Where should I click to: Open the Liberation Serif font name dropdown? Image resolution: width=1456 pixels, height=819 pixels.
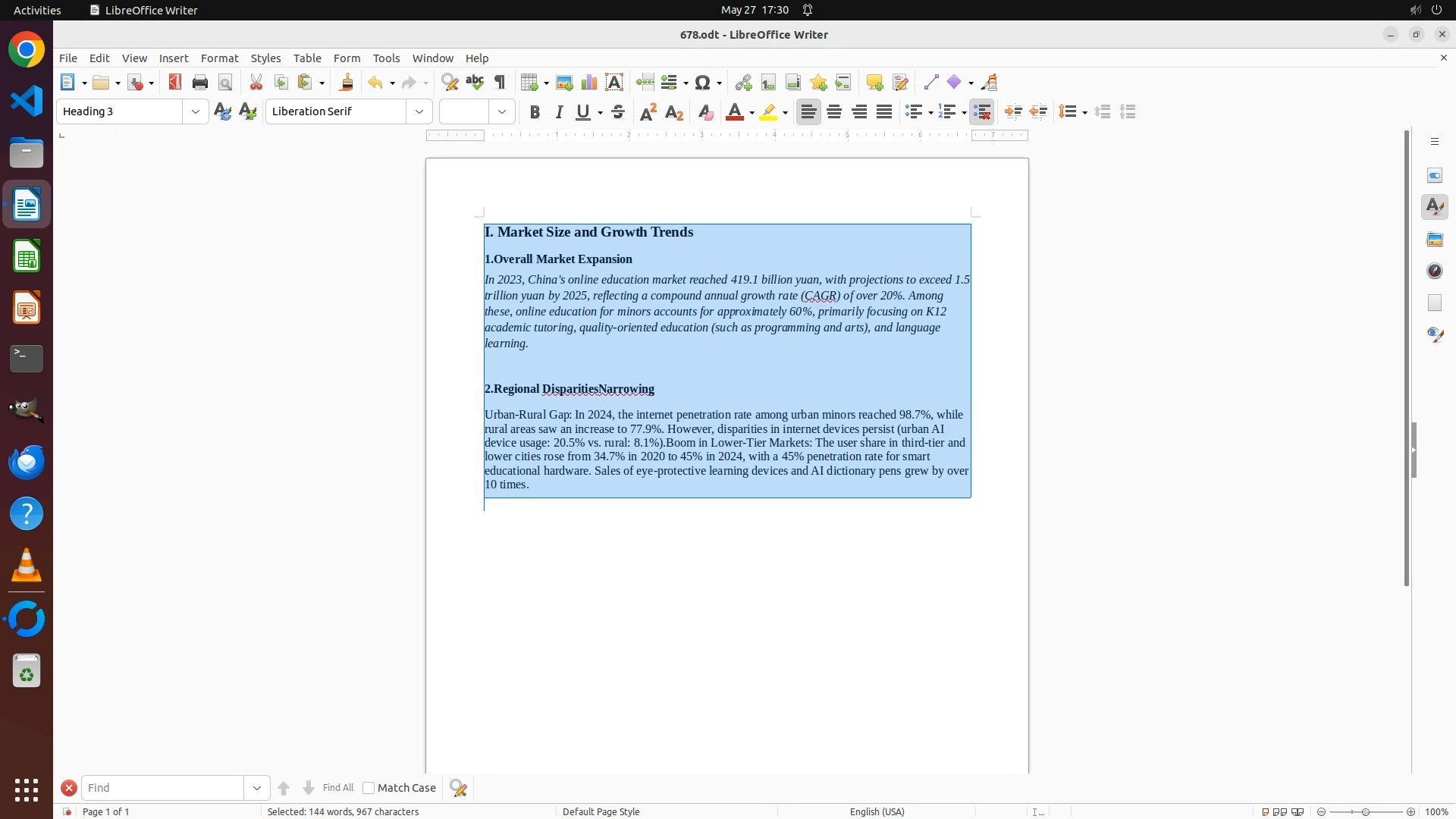point(419,112)
